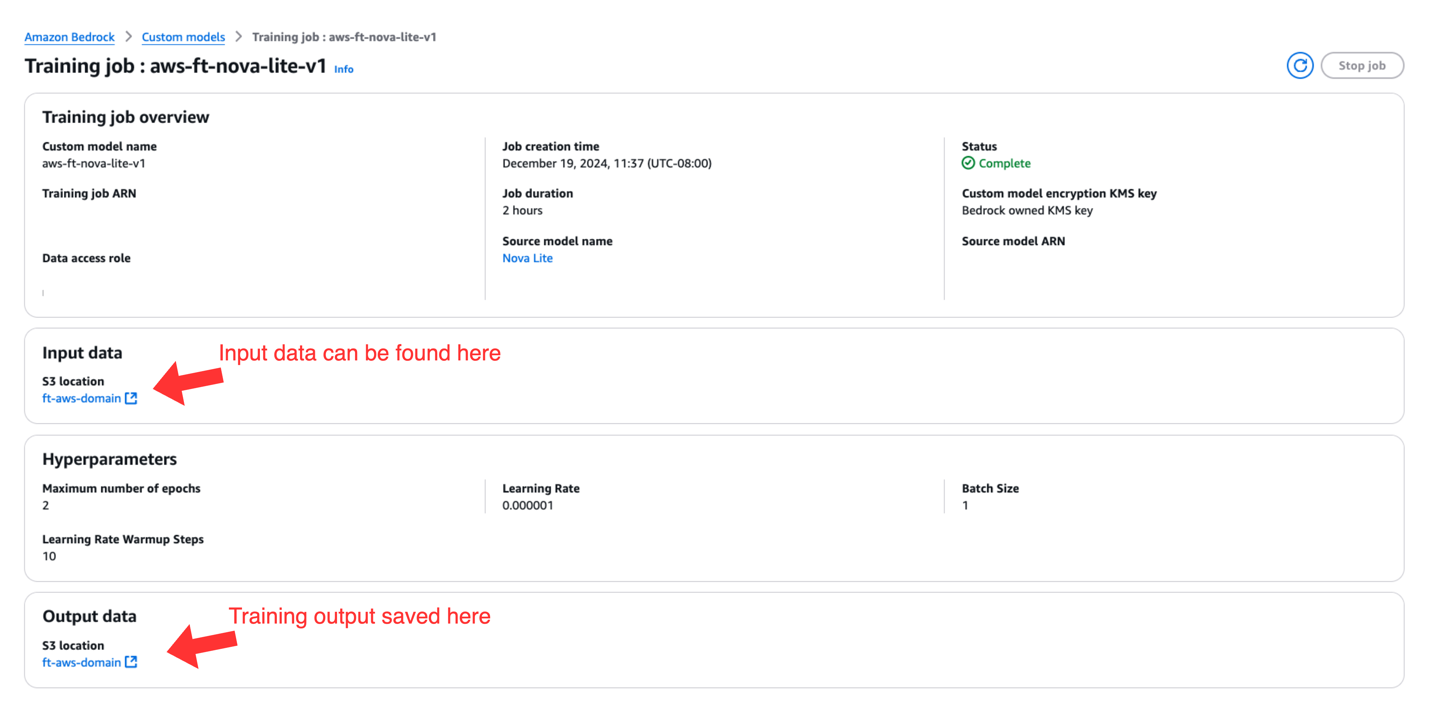Click the green Complete status checkmark
The image size is (1429, 707).
pyautogui.click(x=968, y=163)
